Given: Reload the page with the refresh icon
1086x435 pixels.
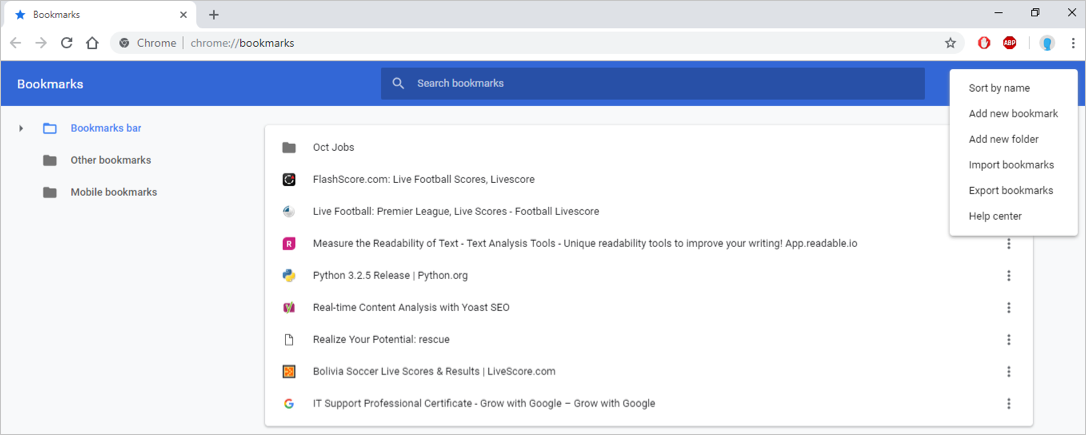Looking at the screenshot, I should pyautogui.click(x=67, y=43).
